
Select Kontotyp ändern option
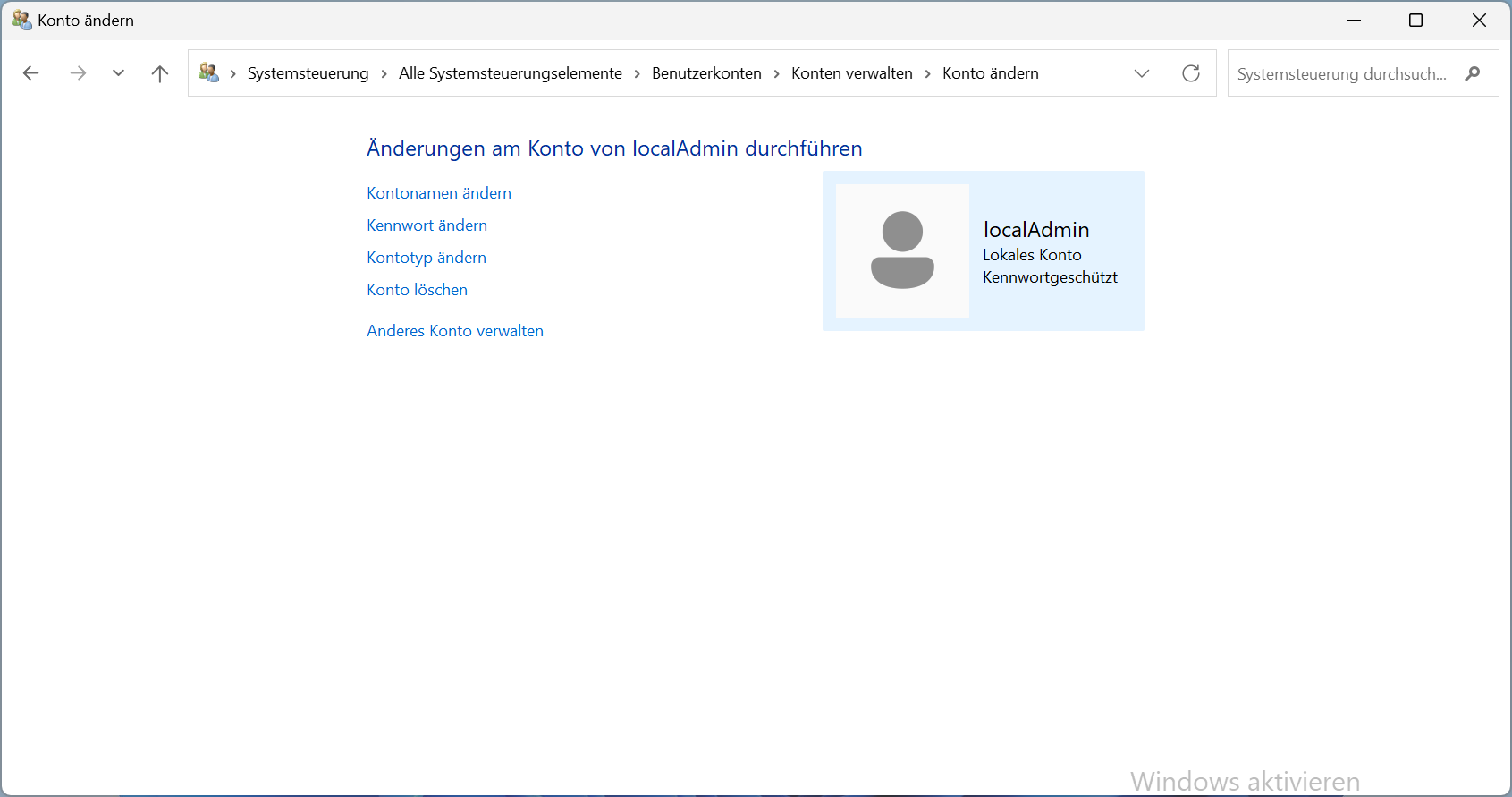click(x=426, y=258)
